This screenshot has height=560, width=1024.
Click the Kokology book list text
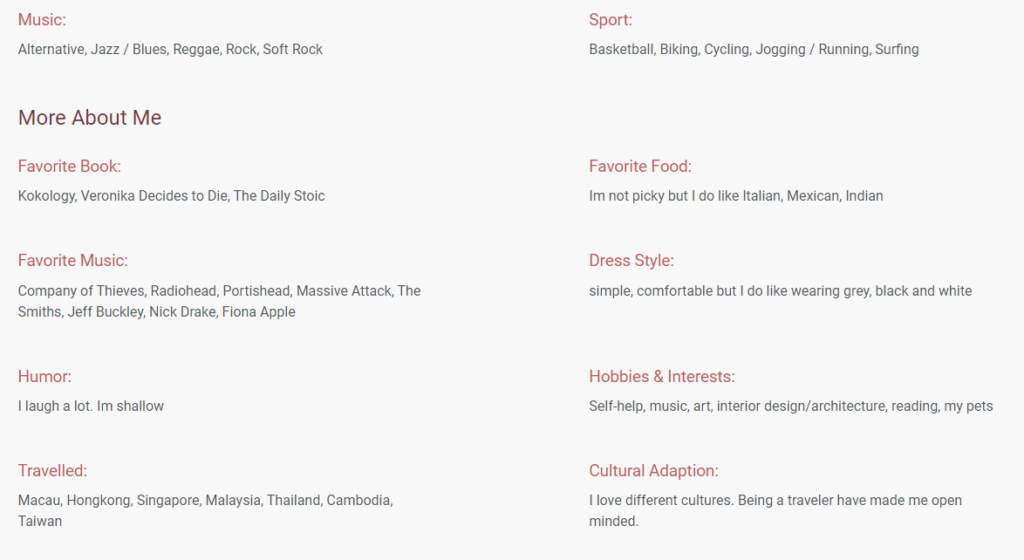pyautogui.click(x=171, y=196)
